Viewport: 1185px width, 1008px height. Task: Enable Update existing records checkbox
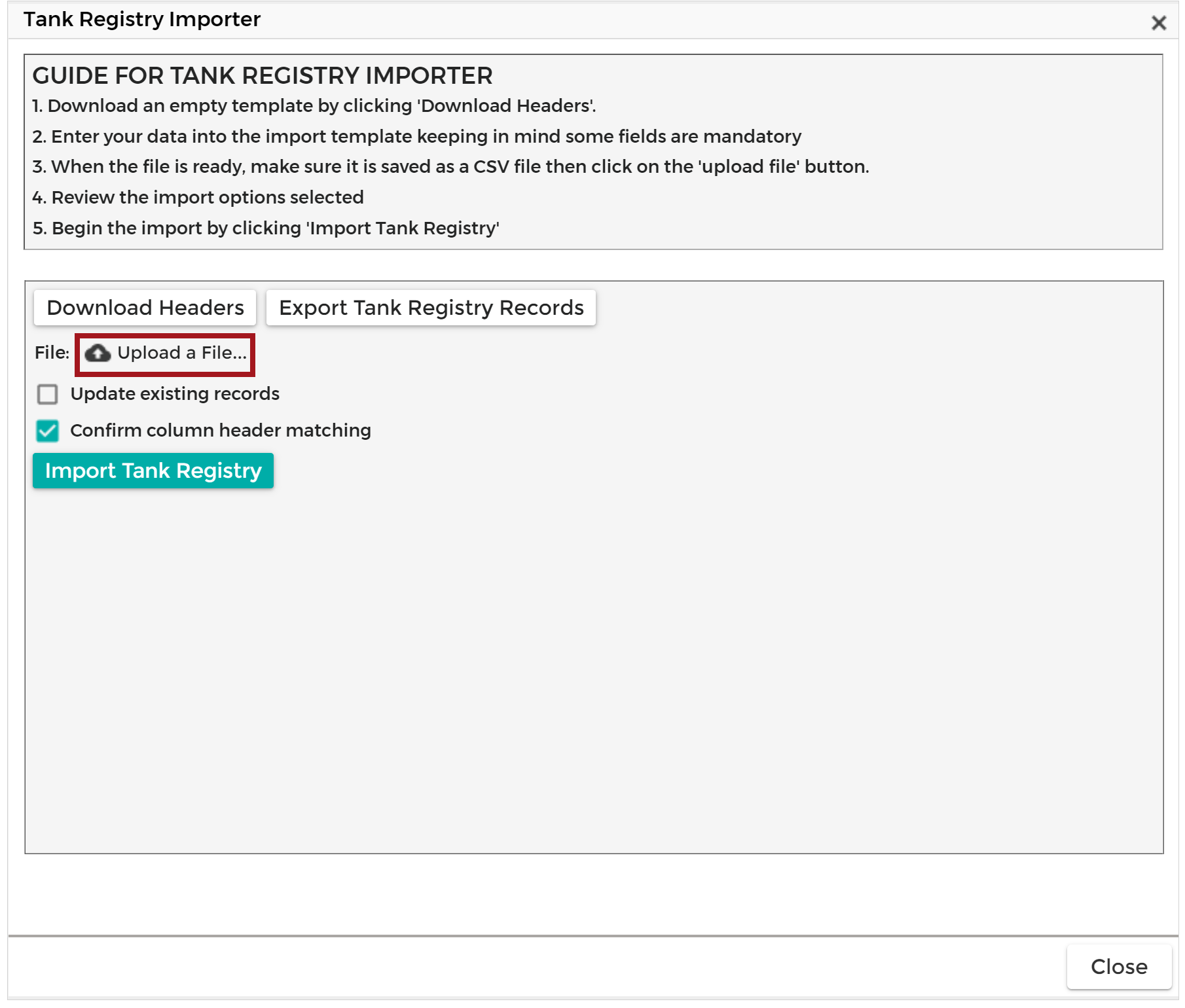[x=48, y=394]
